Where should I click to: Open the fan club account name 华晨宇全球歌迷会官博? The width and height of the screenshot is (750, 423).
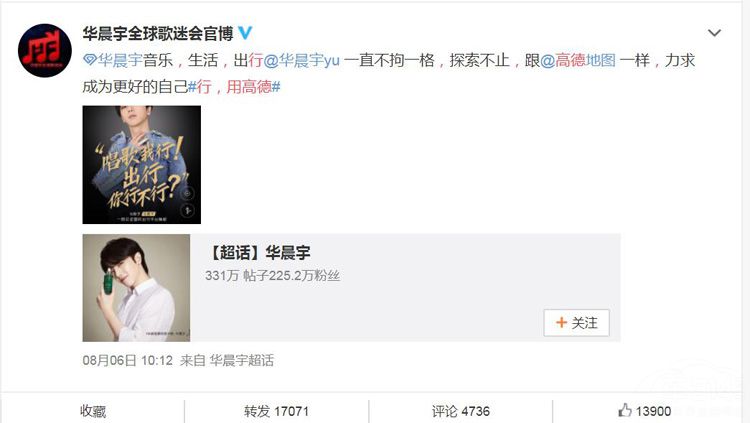tap(158, 33)
